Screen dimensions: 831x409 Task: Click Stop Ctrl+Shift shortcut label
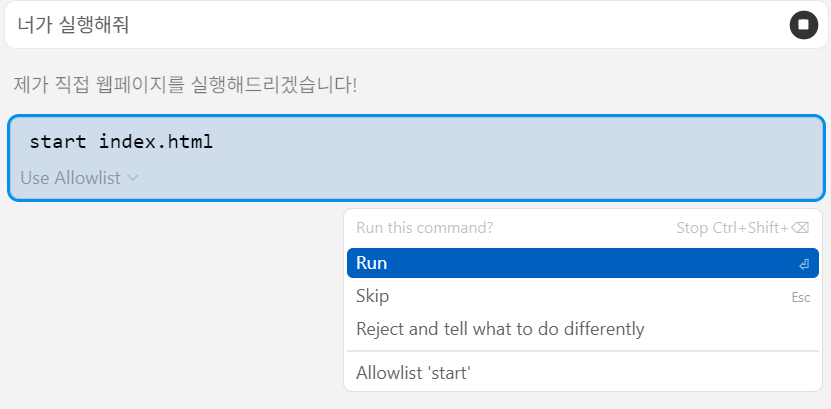(742, 228)
